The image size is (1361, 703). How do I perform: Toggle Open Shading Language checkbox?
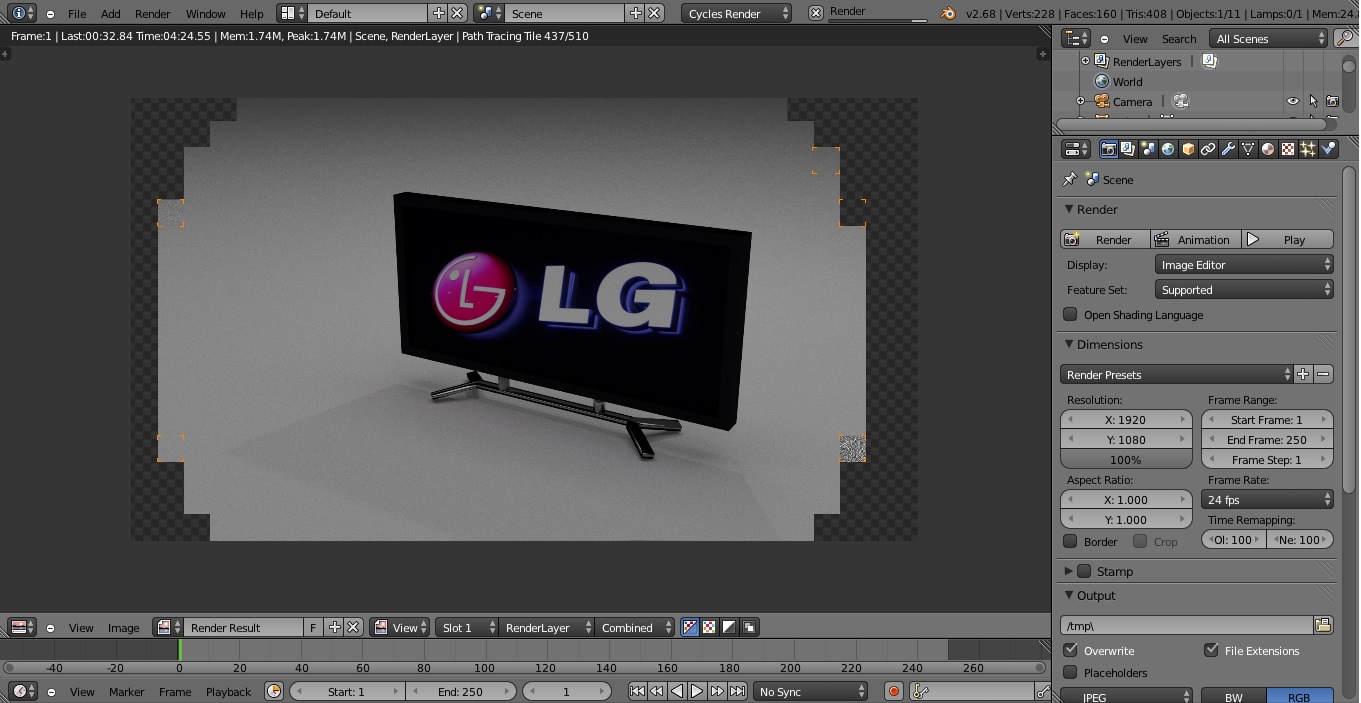point(1070,315)
